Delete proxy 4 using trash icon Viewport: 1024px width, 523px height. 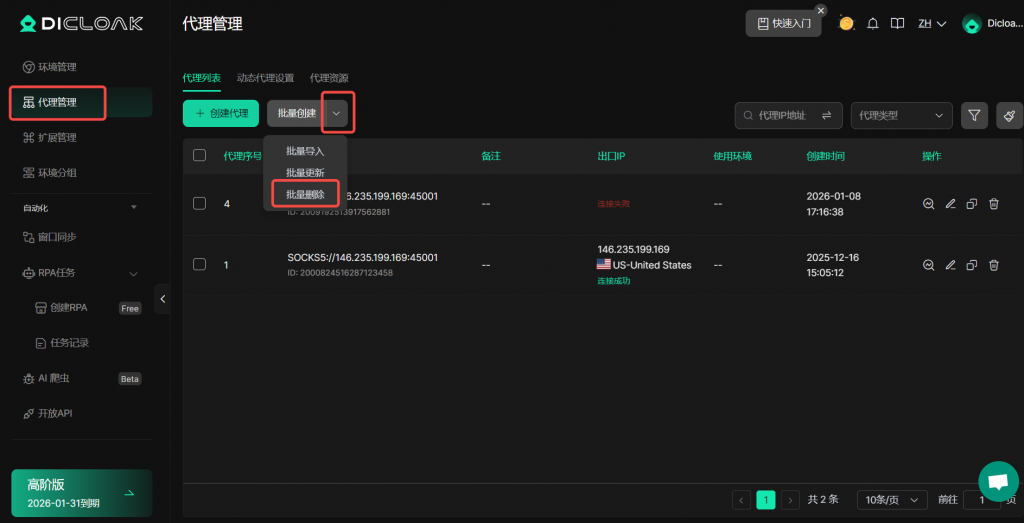pyautogui.click(x=993, y=204)
